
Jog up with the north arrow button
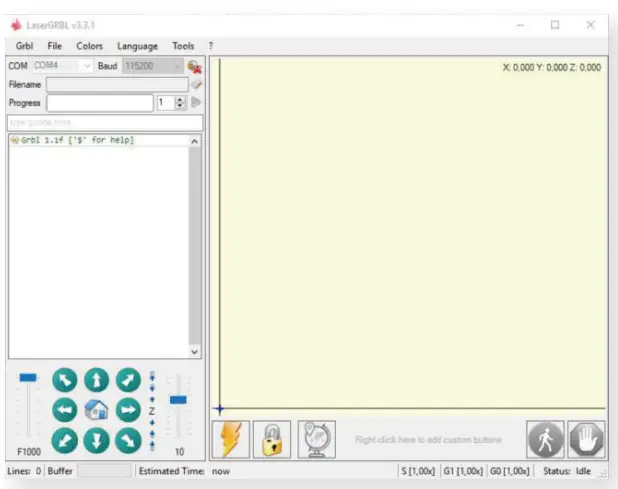click(x=97, y=380)
